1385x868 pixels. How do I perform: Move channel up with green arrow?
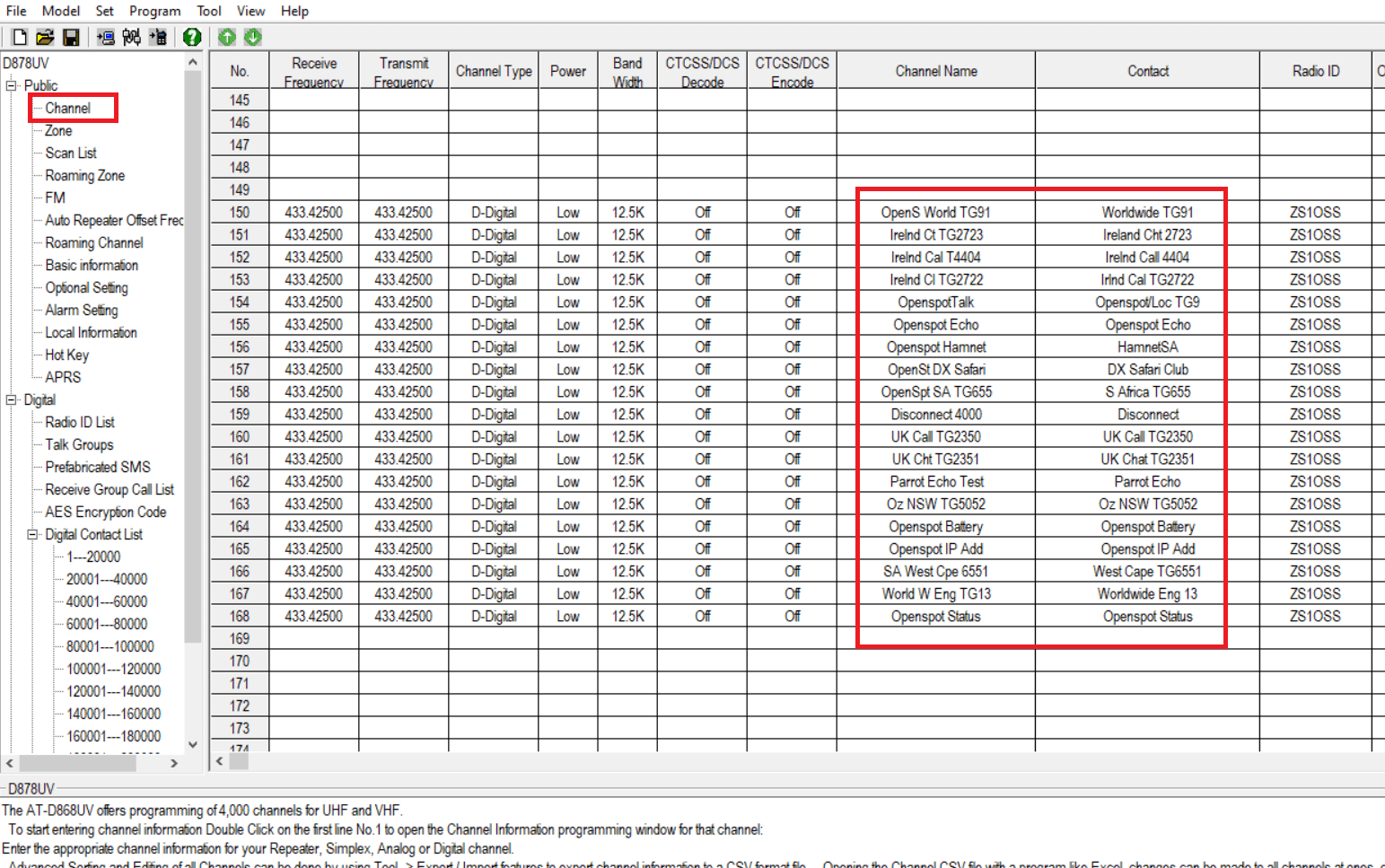pos(227,37)
